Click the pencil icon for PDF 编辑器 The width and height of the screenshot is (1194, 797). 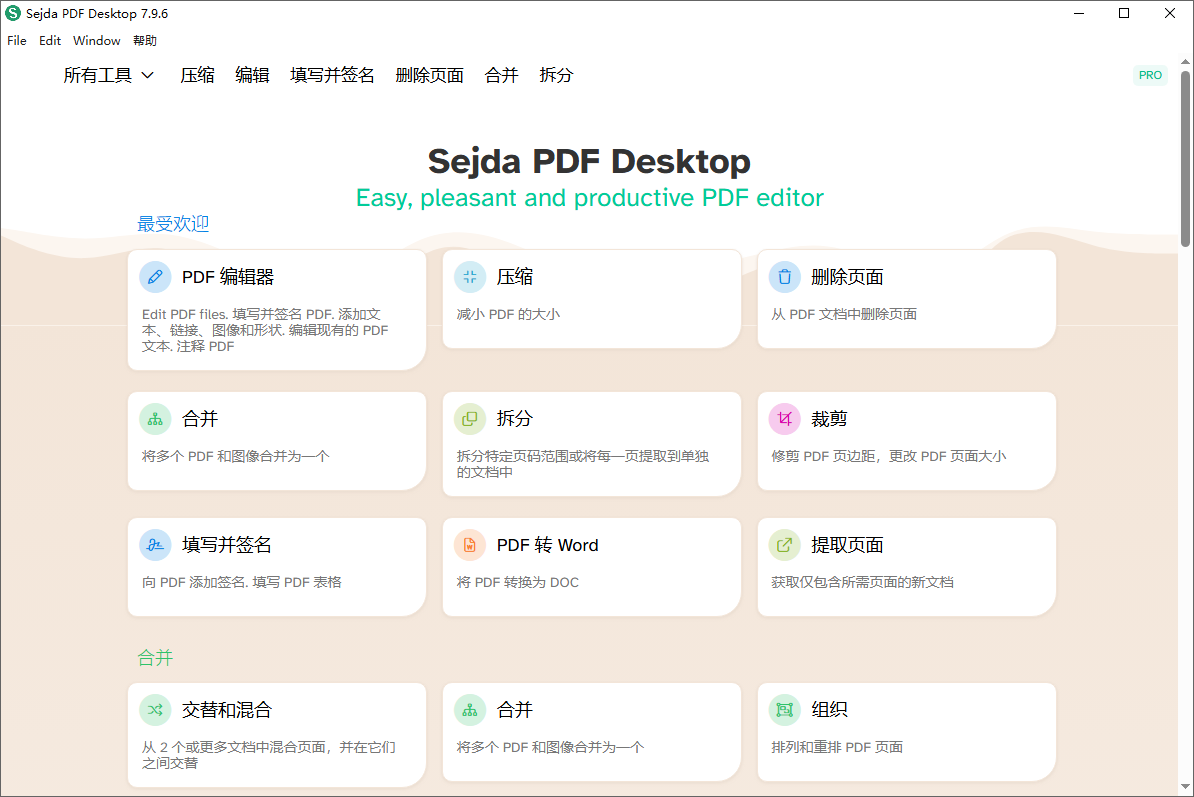point(155,277)
